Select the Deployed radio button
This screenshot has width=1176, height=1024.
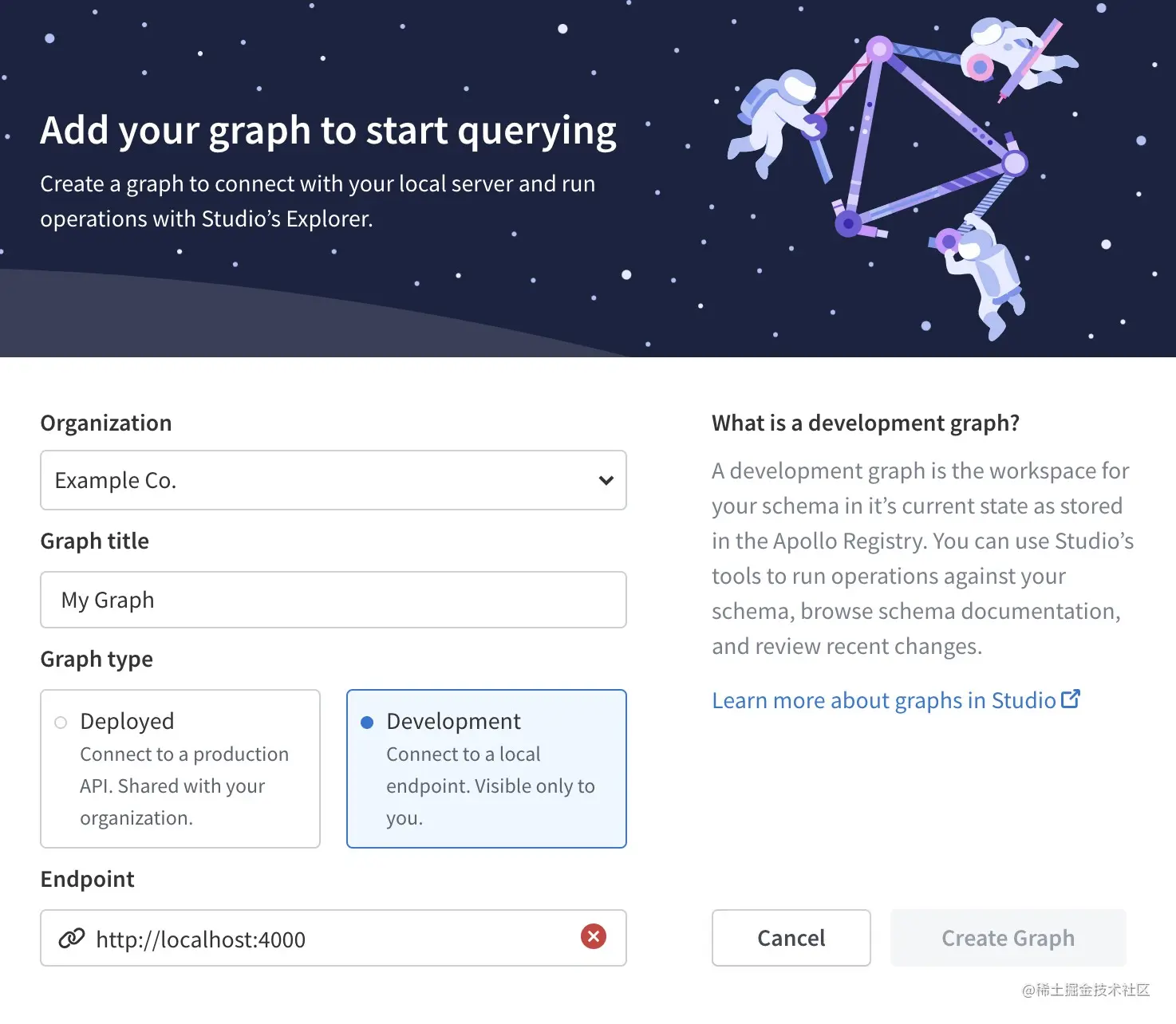[x=61, y=723]
